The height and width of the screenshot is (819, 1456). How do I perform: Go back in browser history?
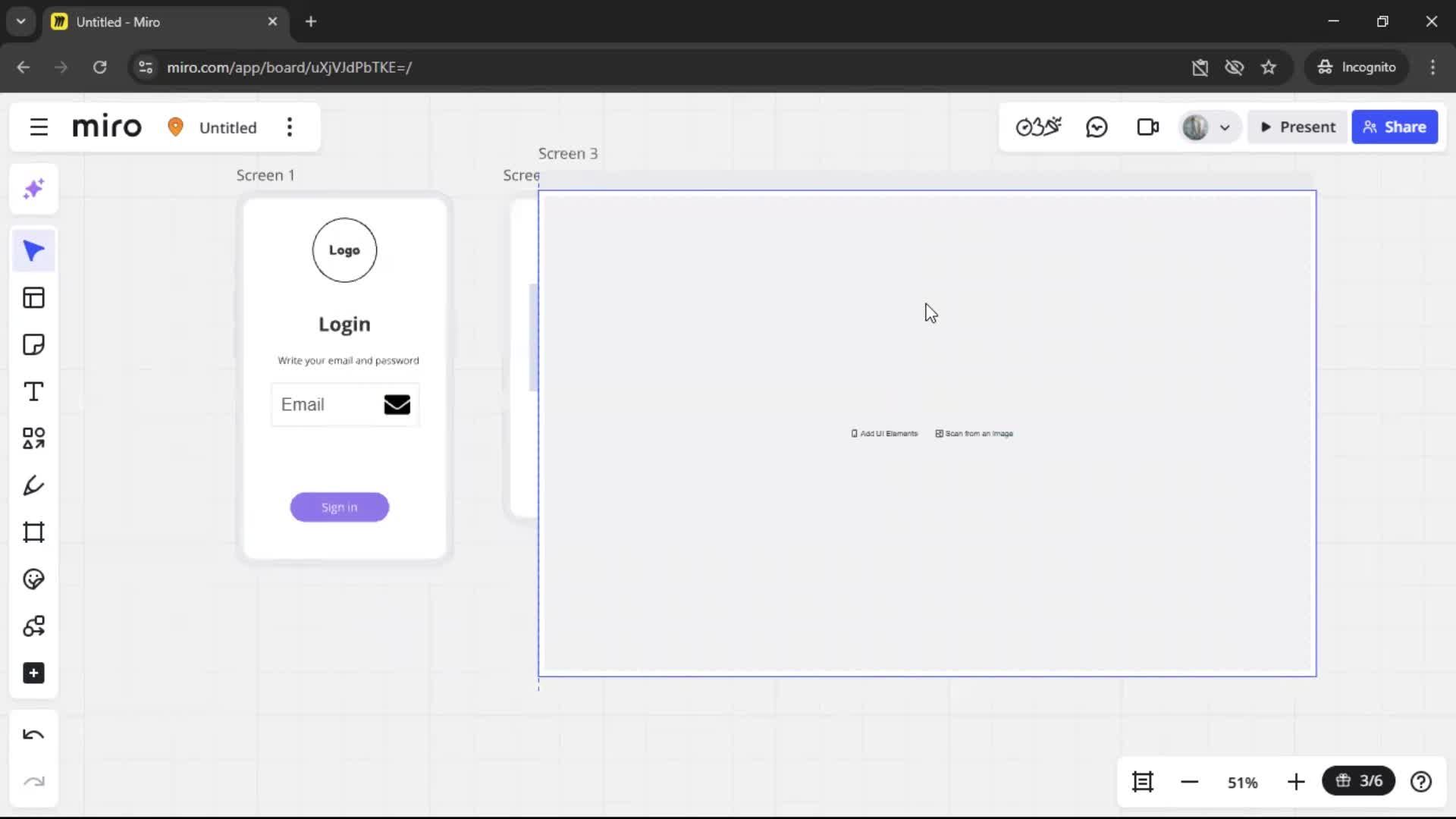point(23,67)
